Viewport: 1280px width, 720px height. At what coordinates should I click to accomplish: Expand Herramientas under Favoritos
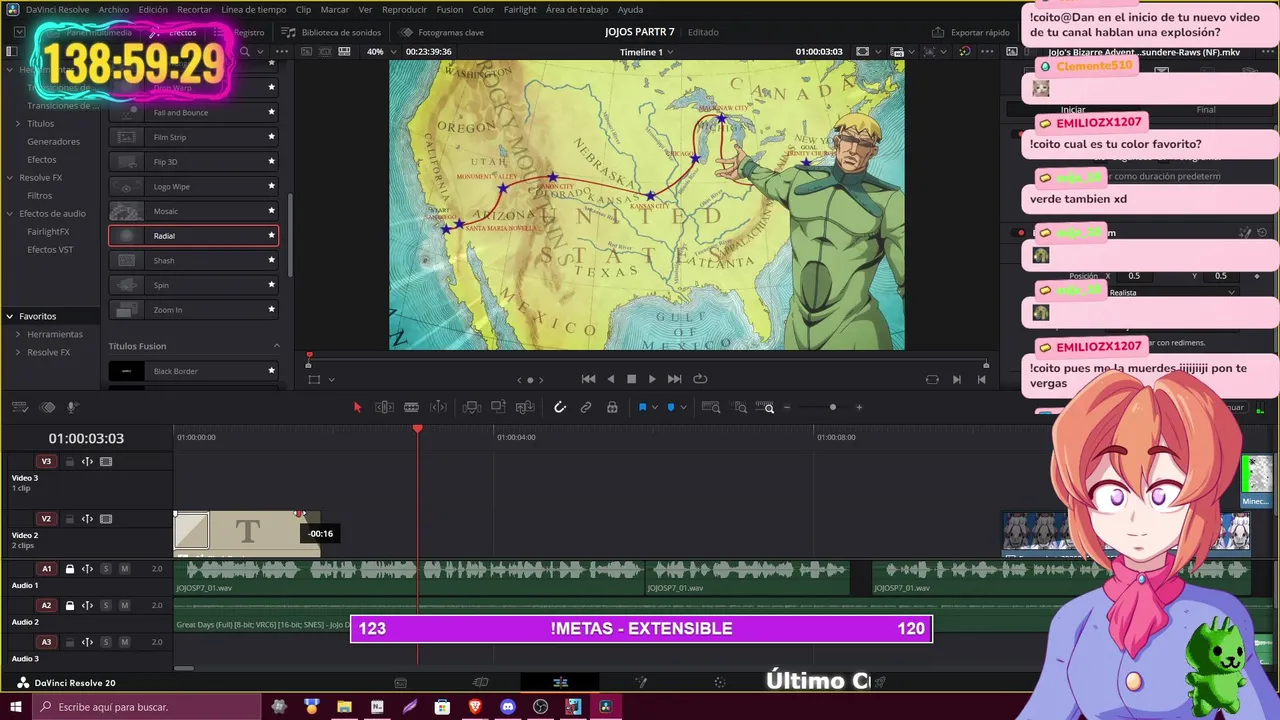point(18,334)
